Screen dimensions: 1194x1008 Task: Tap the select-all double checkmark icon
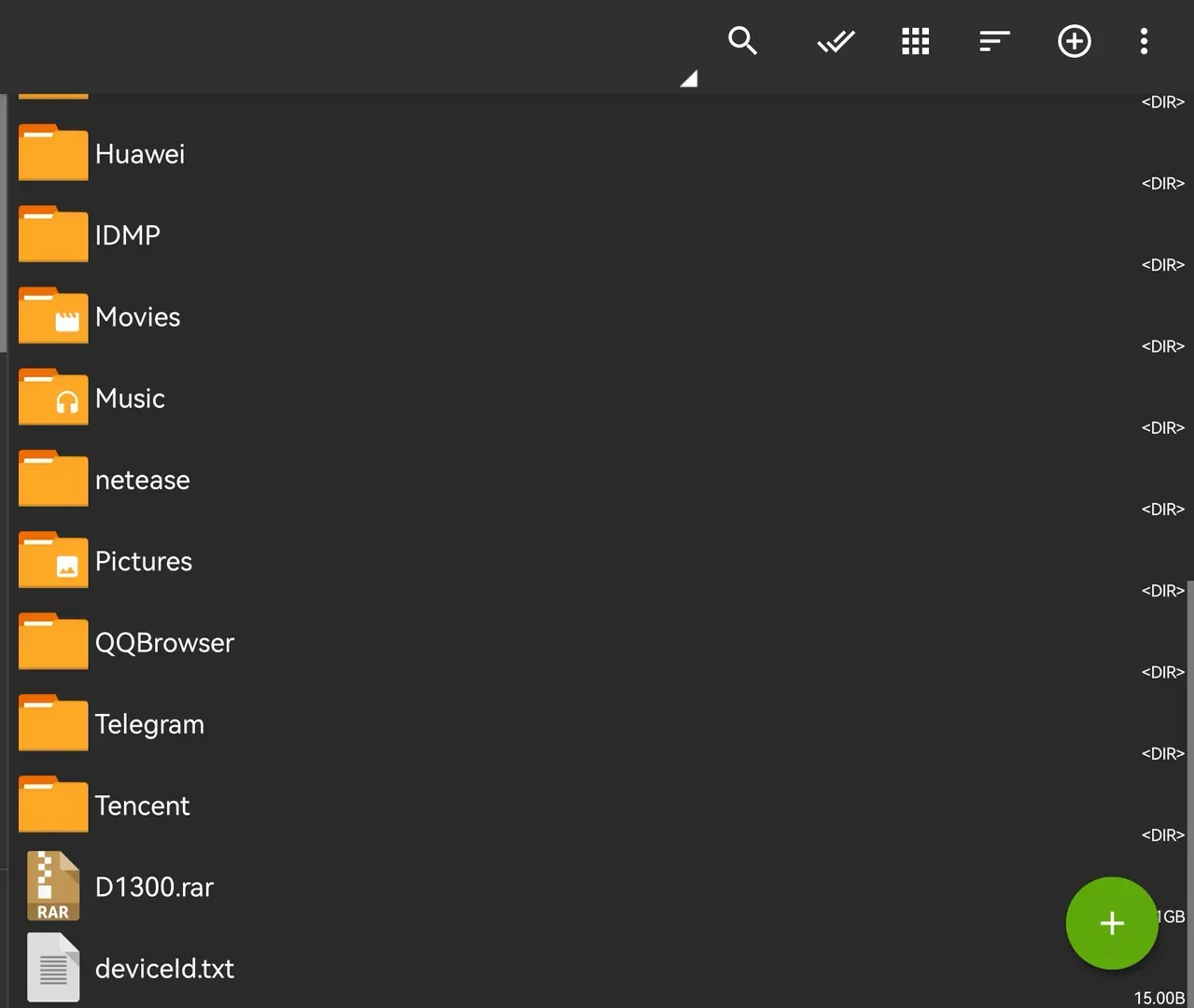coord(836,41)
